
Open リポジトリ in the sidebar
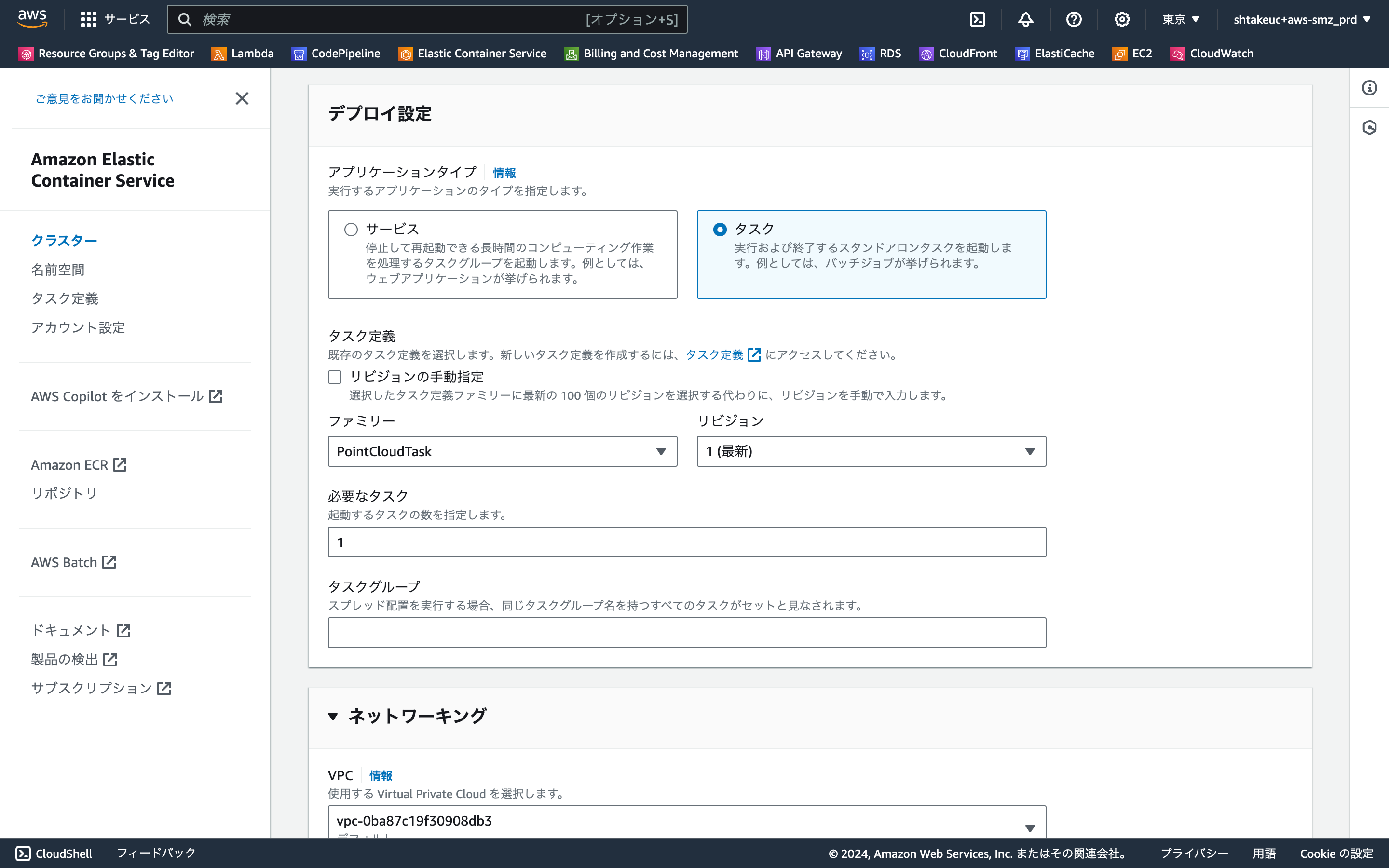[x=64, y=493]
